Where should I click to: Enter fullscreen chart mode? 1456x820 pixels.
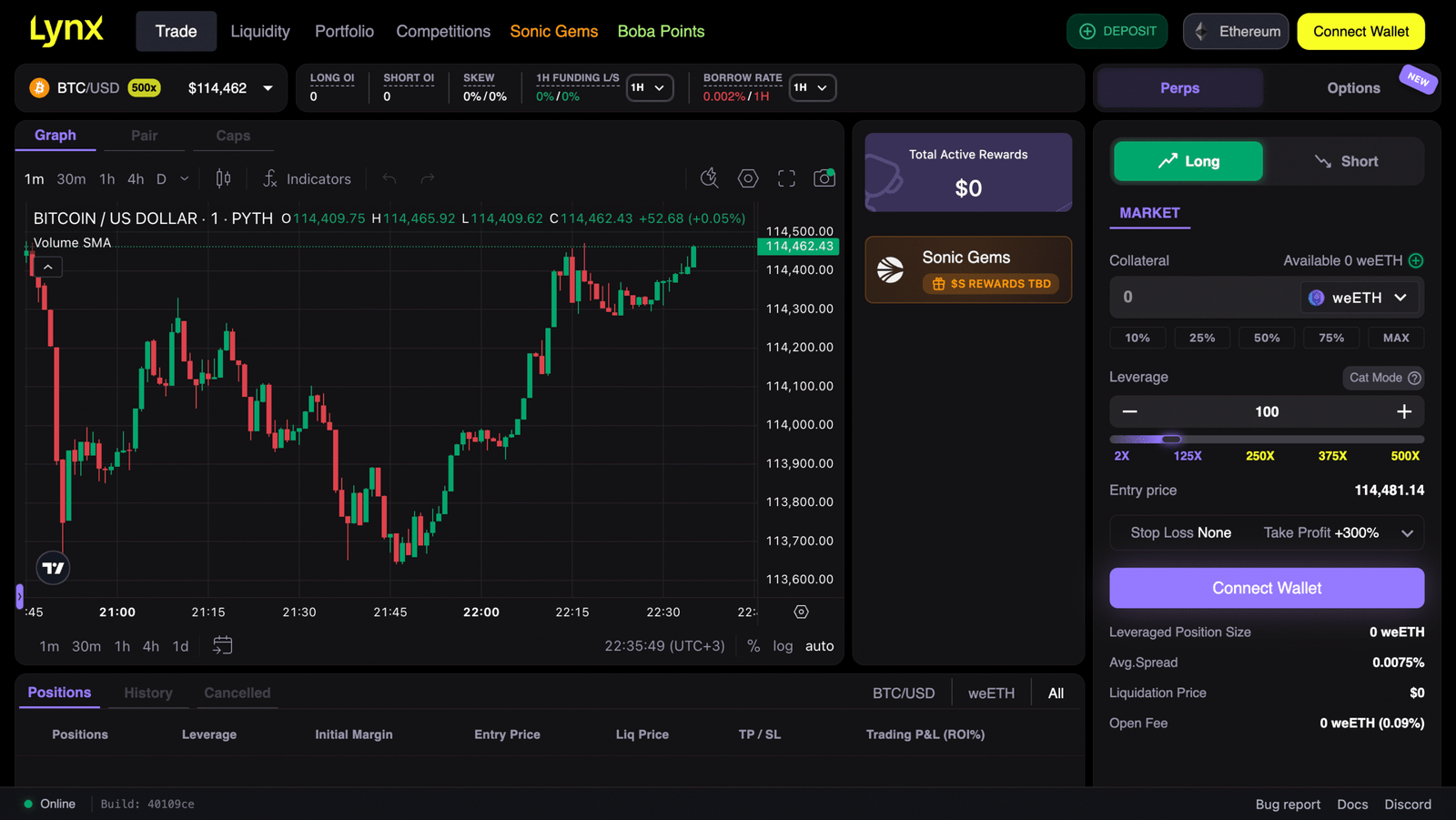(786, 178)
